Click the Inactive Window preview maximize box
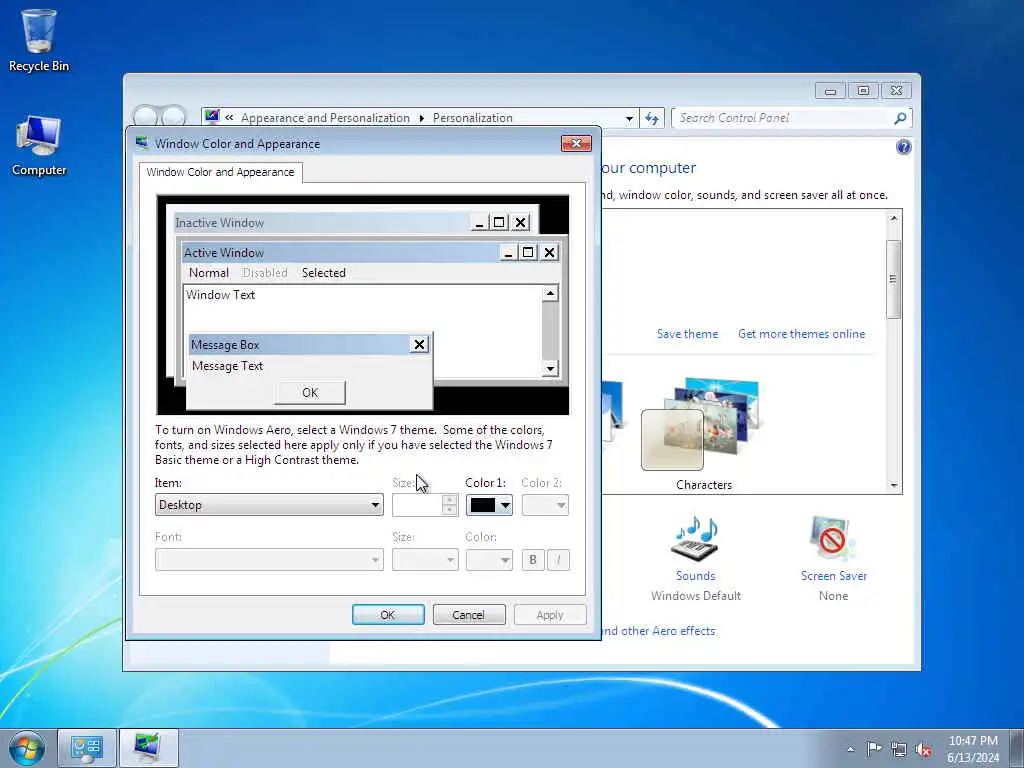Viewport: 1024px width, 768px height. point(500,223)
